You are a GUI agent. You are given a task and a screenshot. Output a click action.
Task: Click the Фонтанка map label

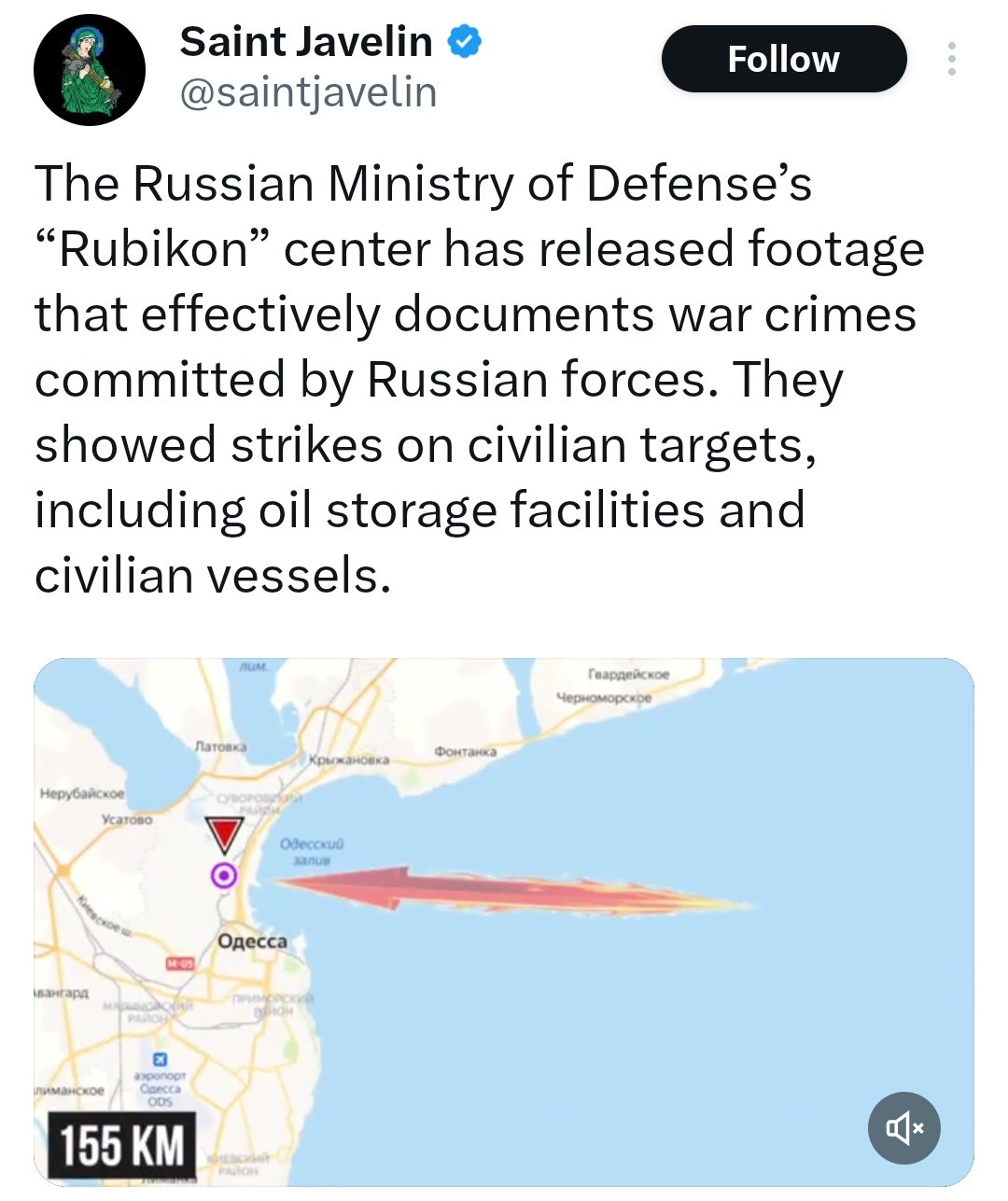point(466,751)
